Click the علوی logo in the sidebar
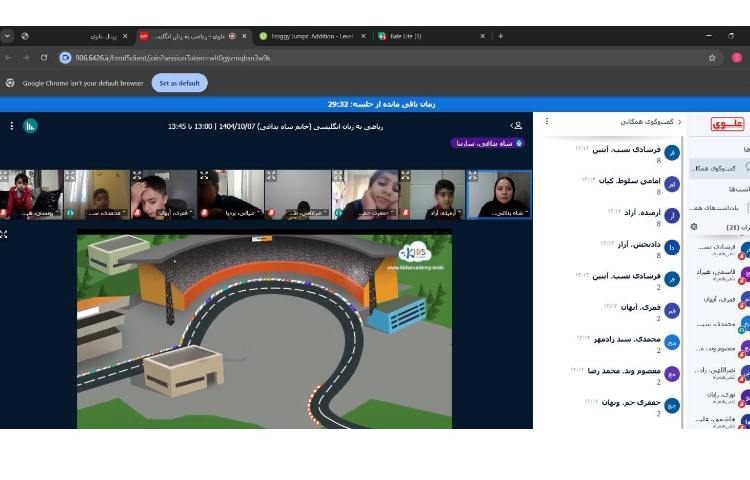Viewport: 750px width, 480px height. tap(727, 124)
